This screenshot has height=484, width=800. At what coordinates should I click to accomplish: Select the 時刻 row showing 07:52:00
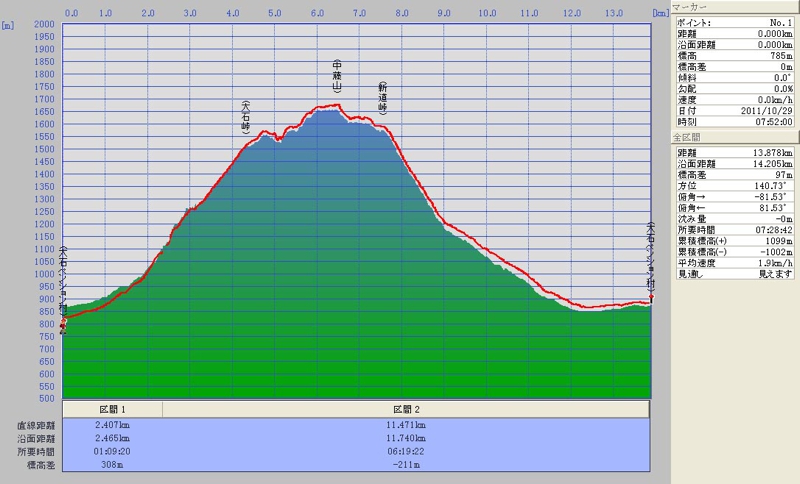coord(736,121)
